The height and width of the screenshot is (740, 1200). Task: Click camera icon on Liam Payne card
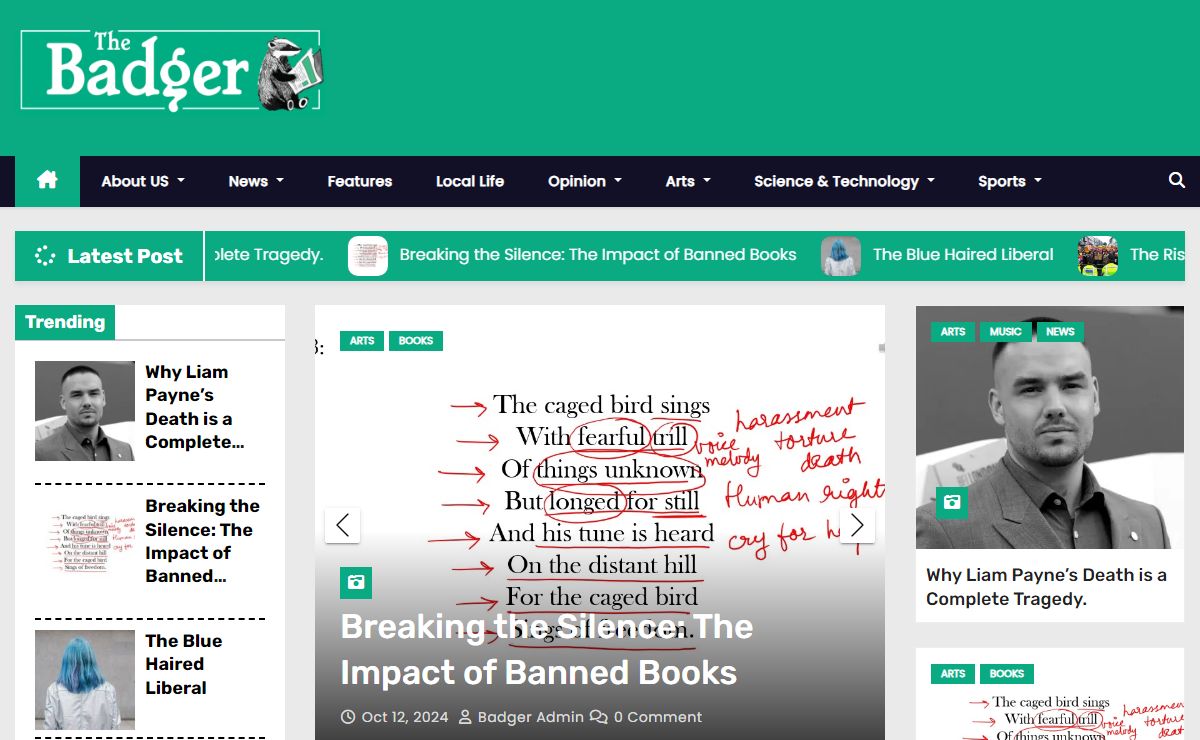(951, 502)
